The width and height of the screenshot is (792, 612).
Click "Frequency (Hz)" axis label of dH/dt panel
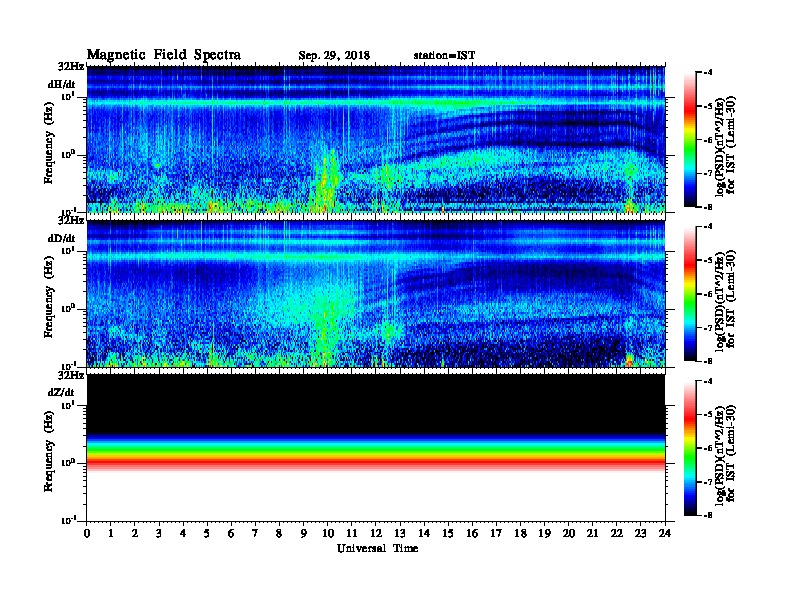[x=48, y=143]
